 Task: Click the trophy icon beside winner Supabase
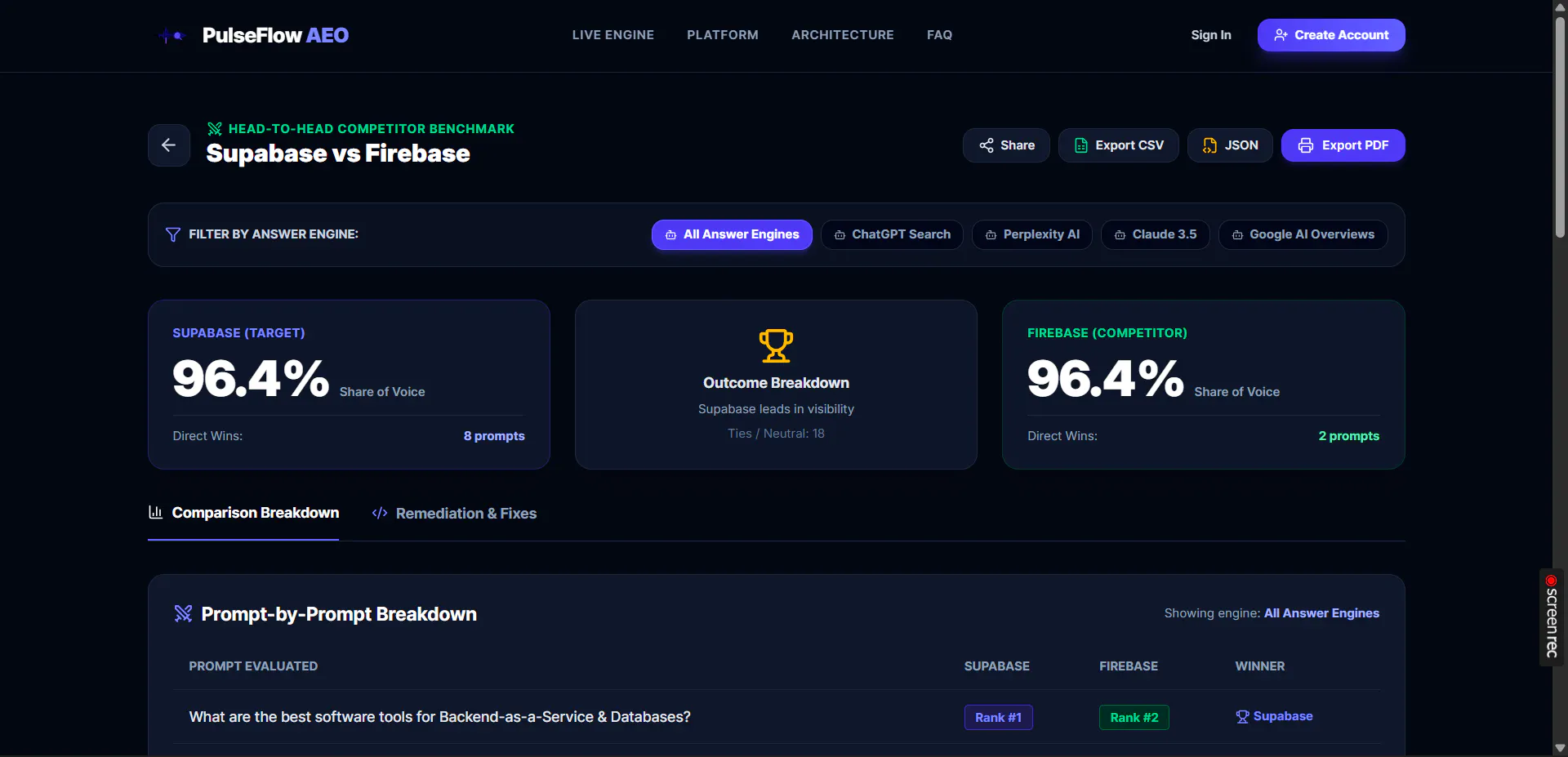pyautogui.click(x=1242, y=716)
